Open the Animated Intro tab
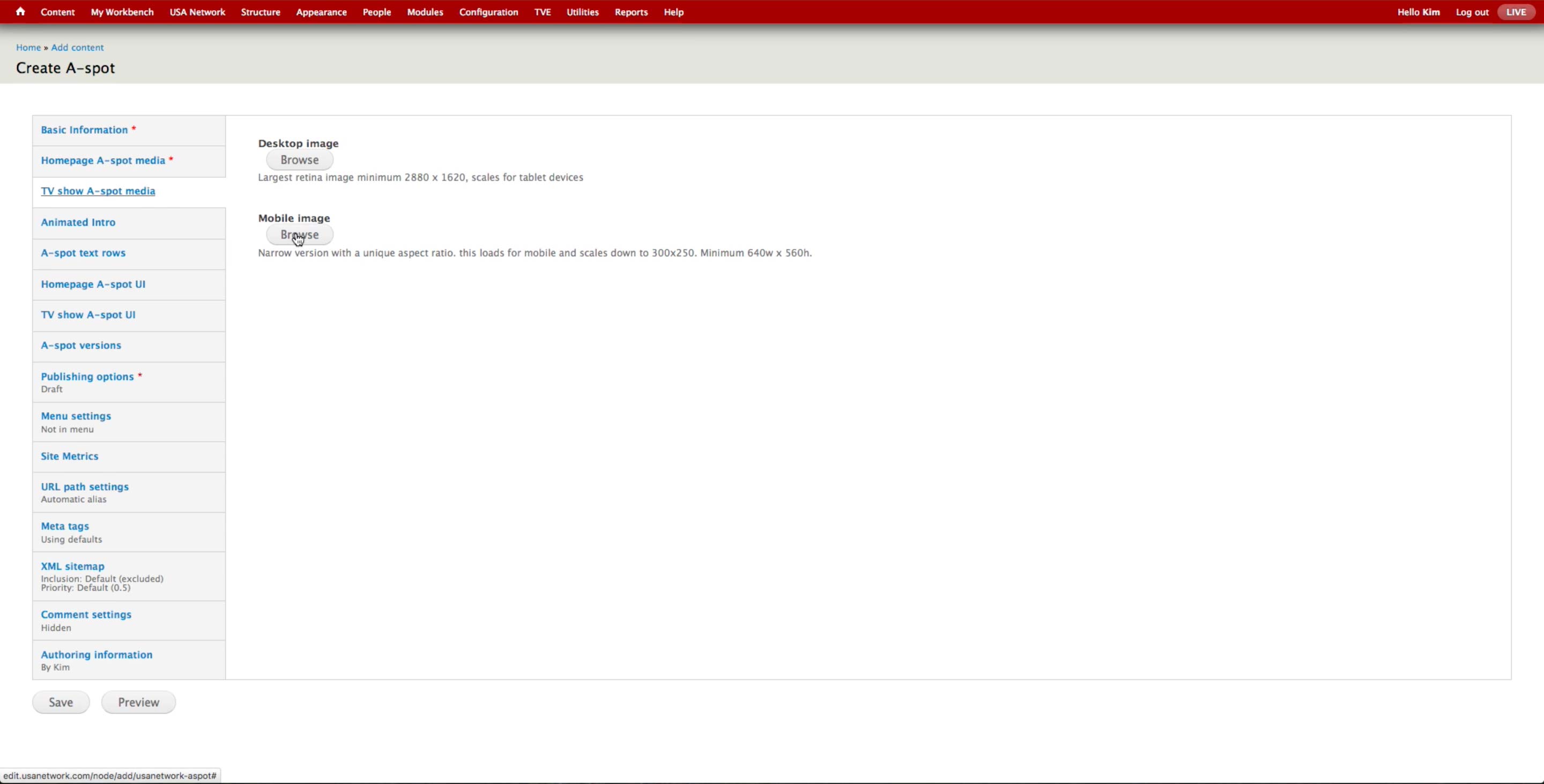The image size is (1544, 784). (x=78, y=222)
